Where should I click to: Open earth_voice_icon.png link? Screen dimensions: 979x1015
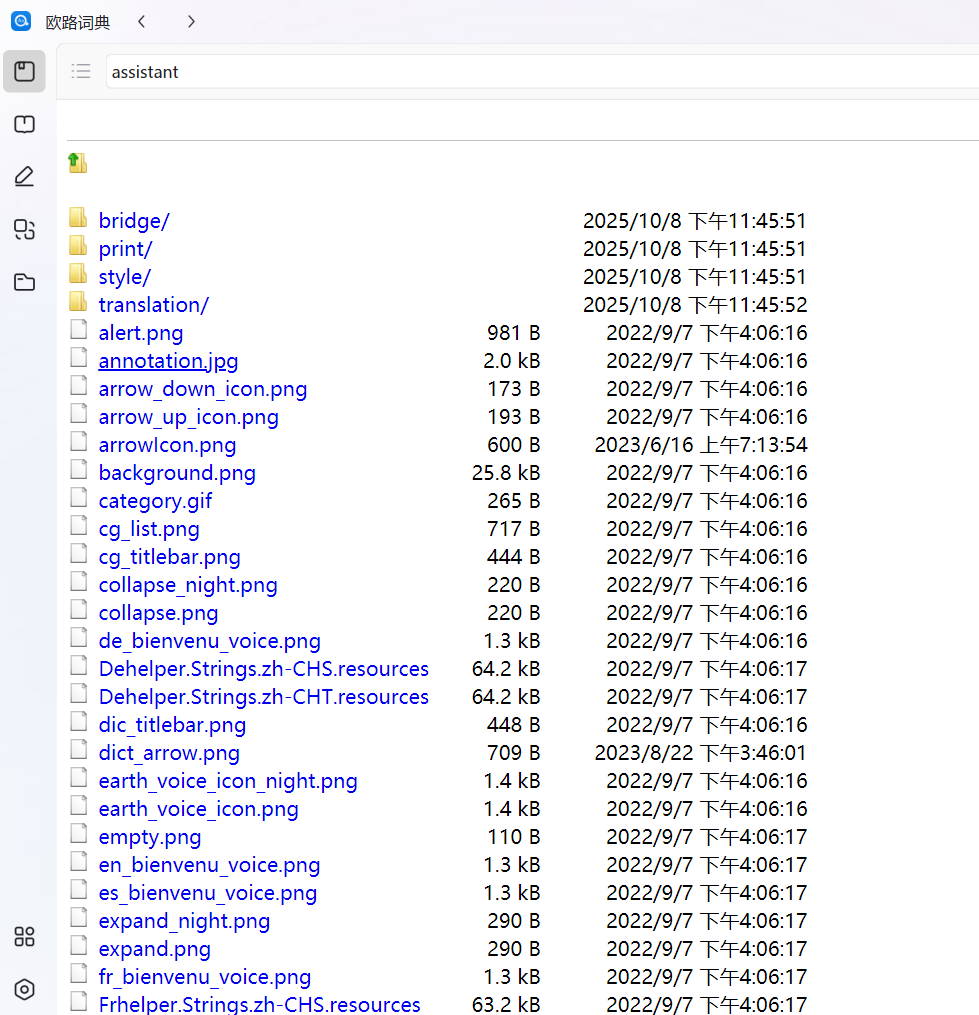coord(199,809)
